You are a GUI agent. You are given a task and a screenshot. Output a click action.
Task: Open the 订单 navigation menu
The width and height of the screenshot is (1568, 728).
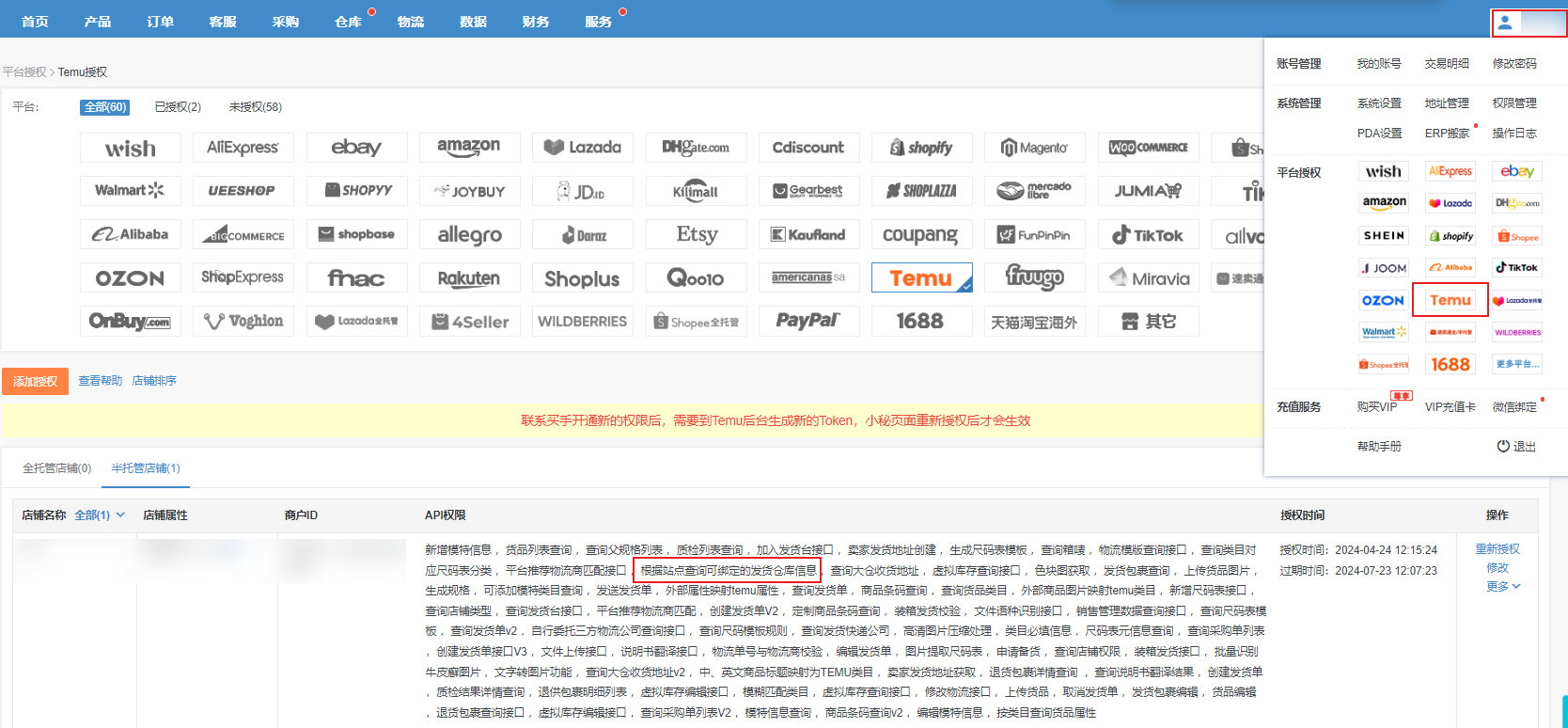[161, 22]
